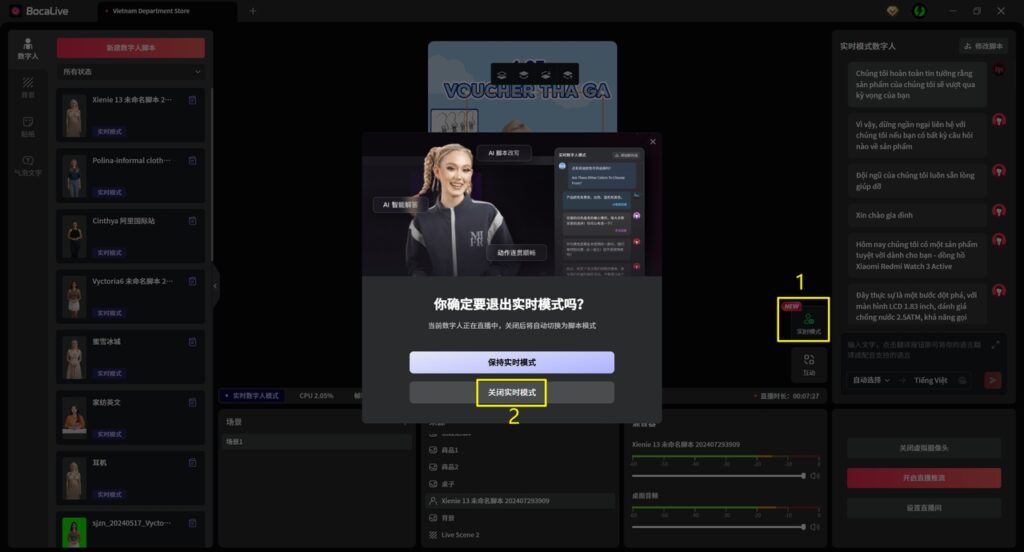Play audio for 'Hôm nay chúng tôi' message
Screen dimensions: 1024x552
pos(999,240)
